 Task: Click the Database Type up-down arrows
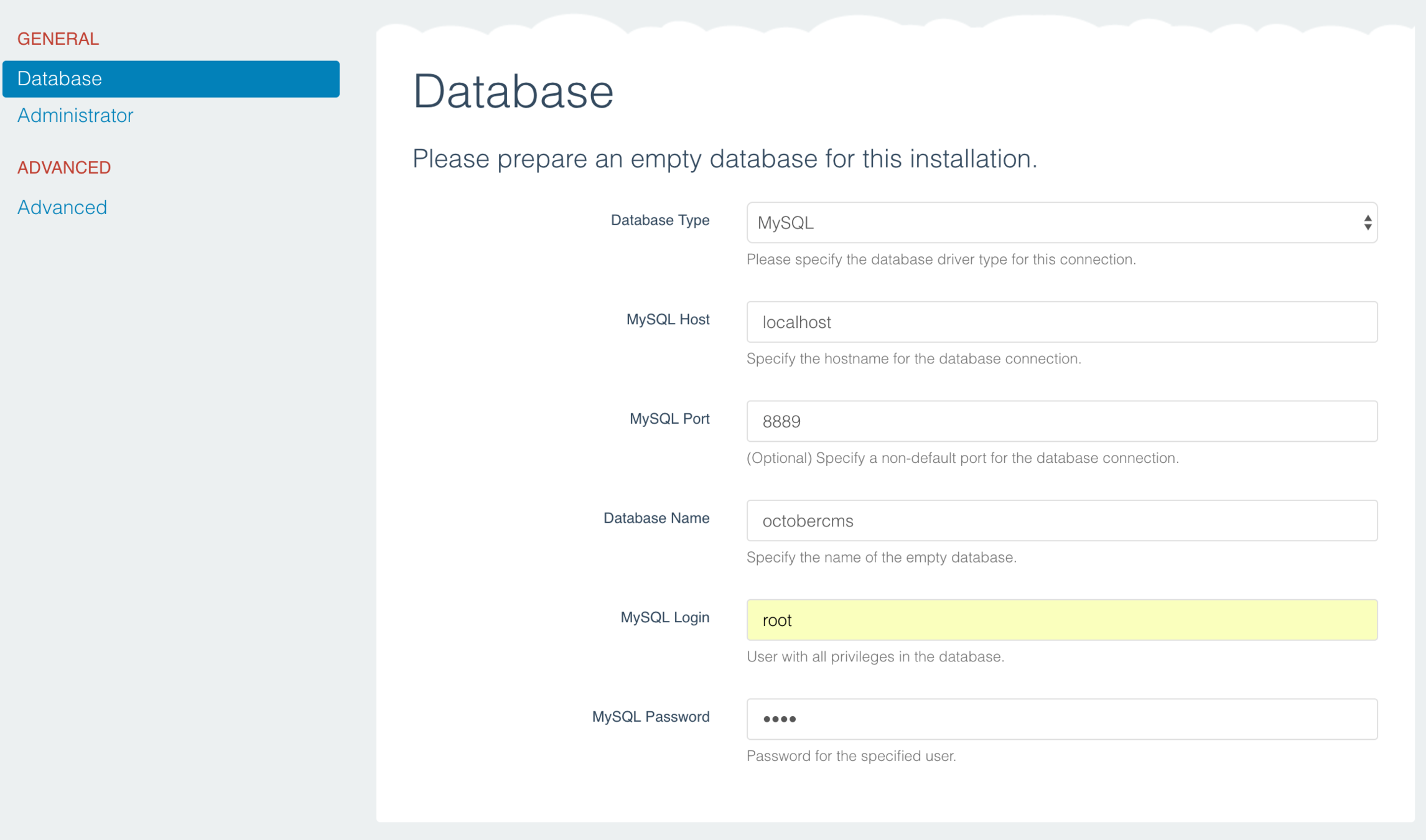point(1367,223)
